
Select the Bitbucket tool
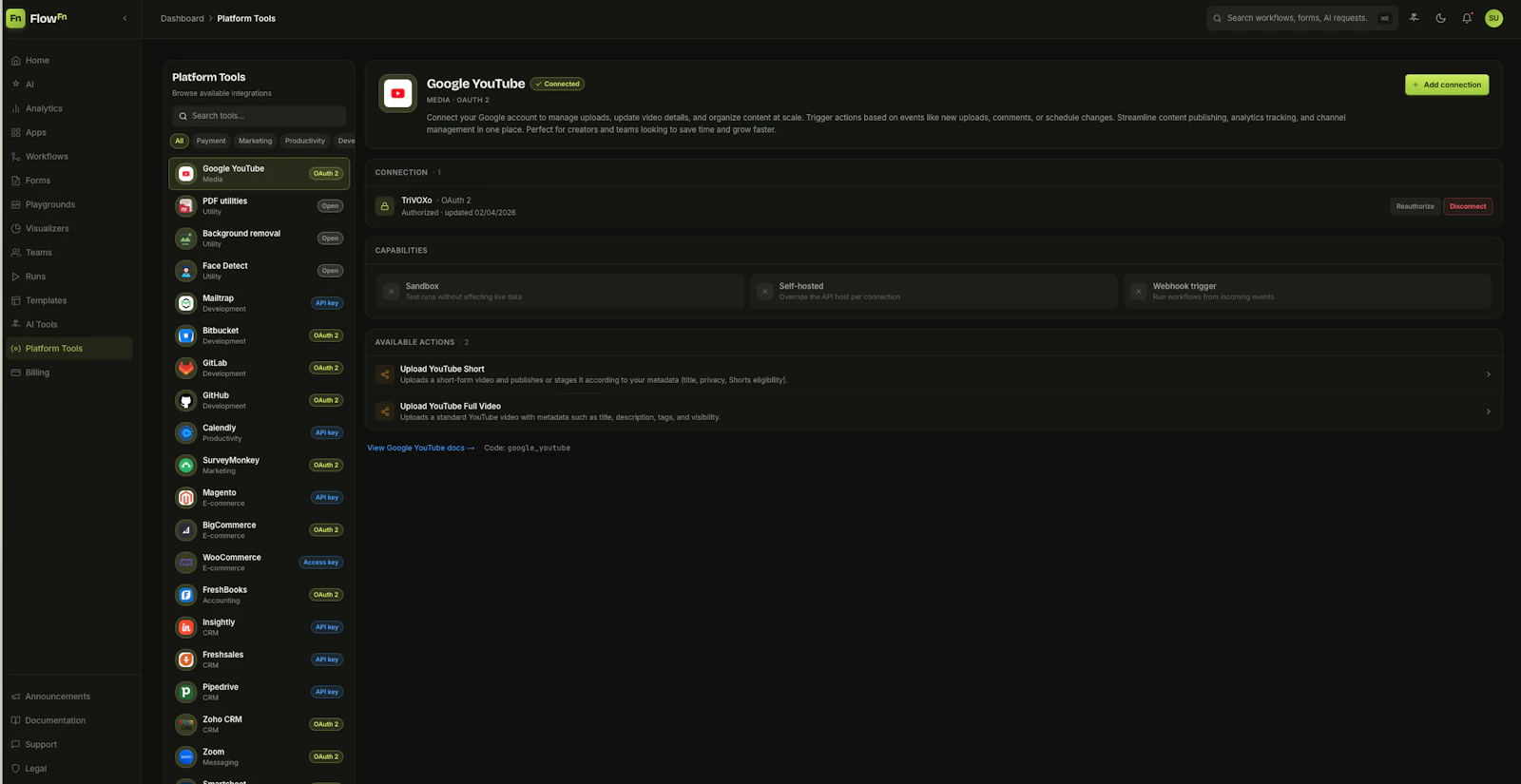[x=259, y=335]
